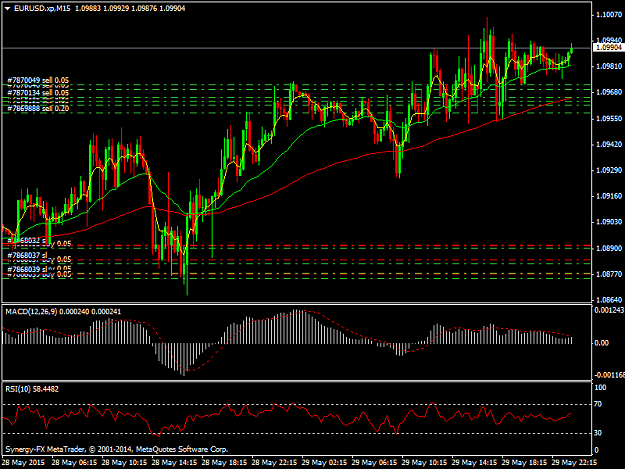Viewport: 625px width, 469px height.
Task: Click the 1.09550 price scale value
Action: click(609, 119)
